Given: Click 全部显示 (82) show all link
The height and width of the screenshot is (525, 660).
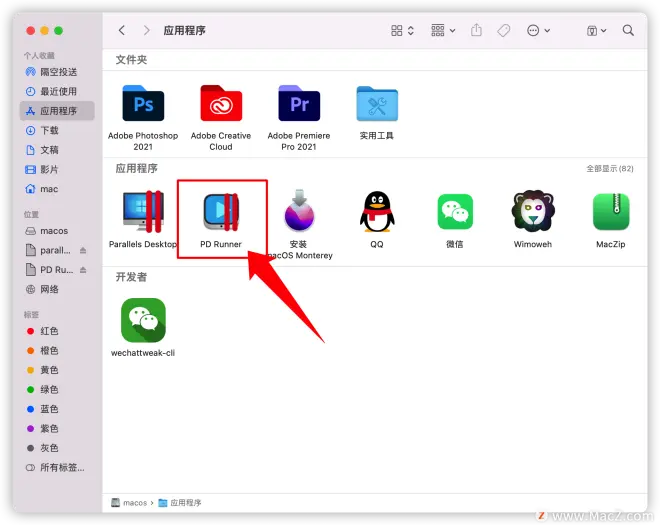Looking at the screenshot, I should click(x=609, y=168).
